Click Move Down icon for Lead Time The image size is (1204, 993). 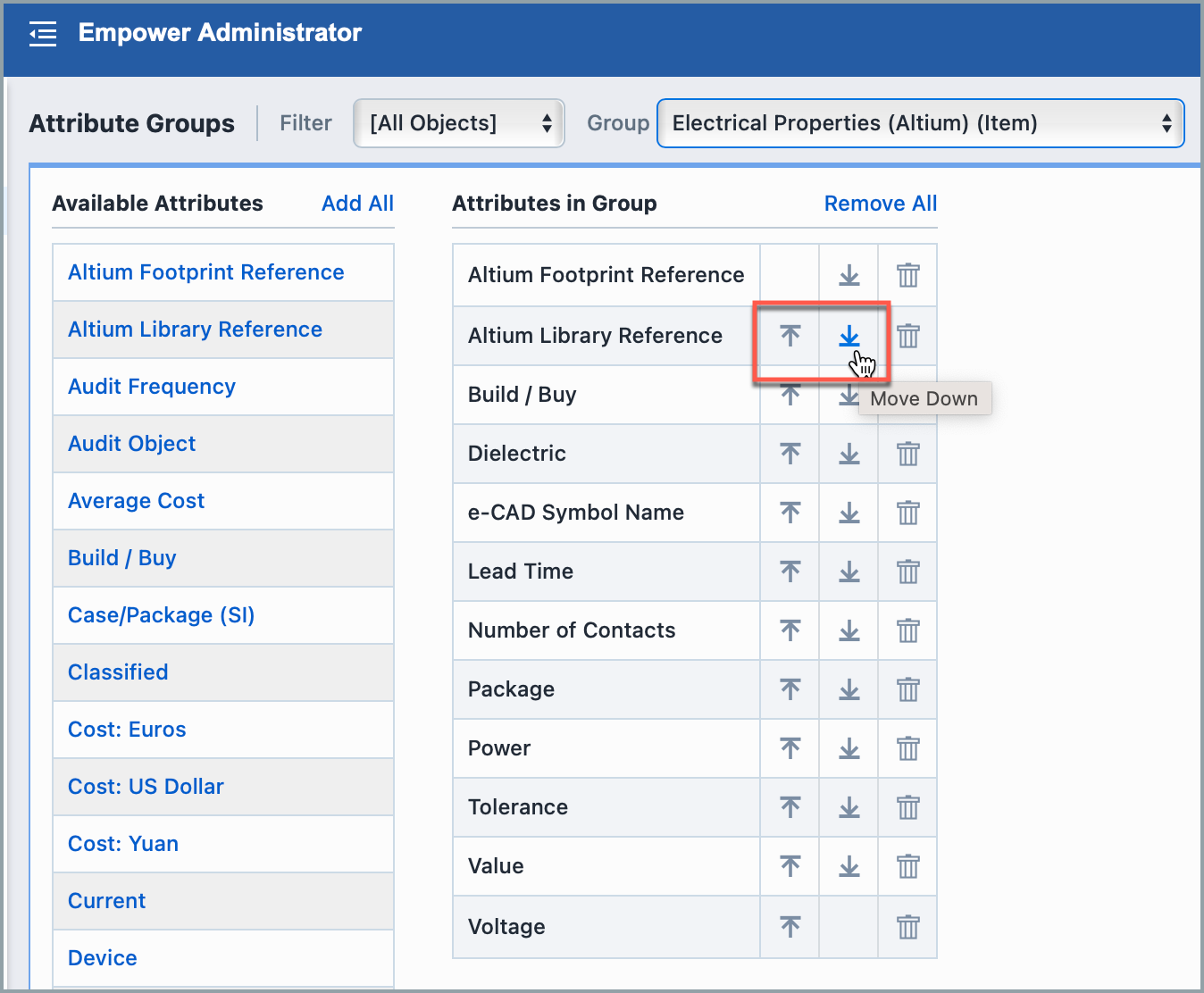848,572
